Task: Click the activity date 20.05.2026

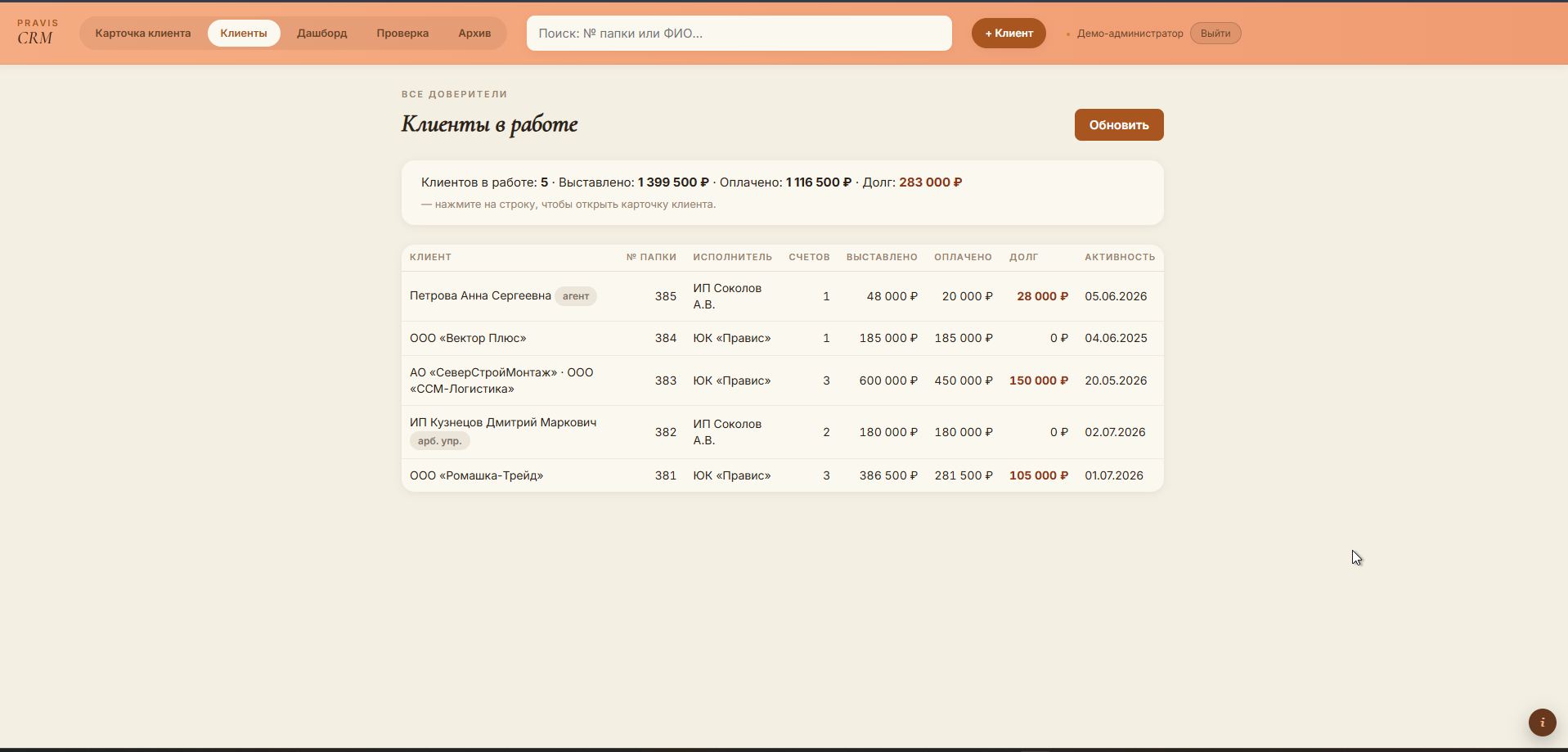Action: (1116, 381)
